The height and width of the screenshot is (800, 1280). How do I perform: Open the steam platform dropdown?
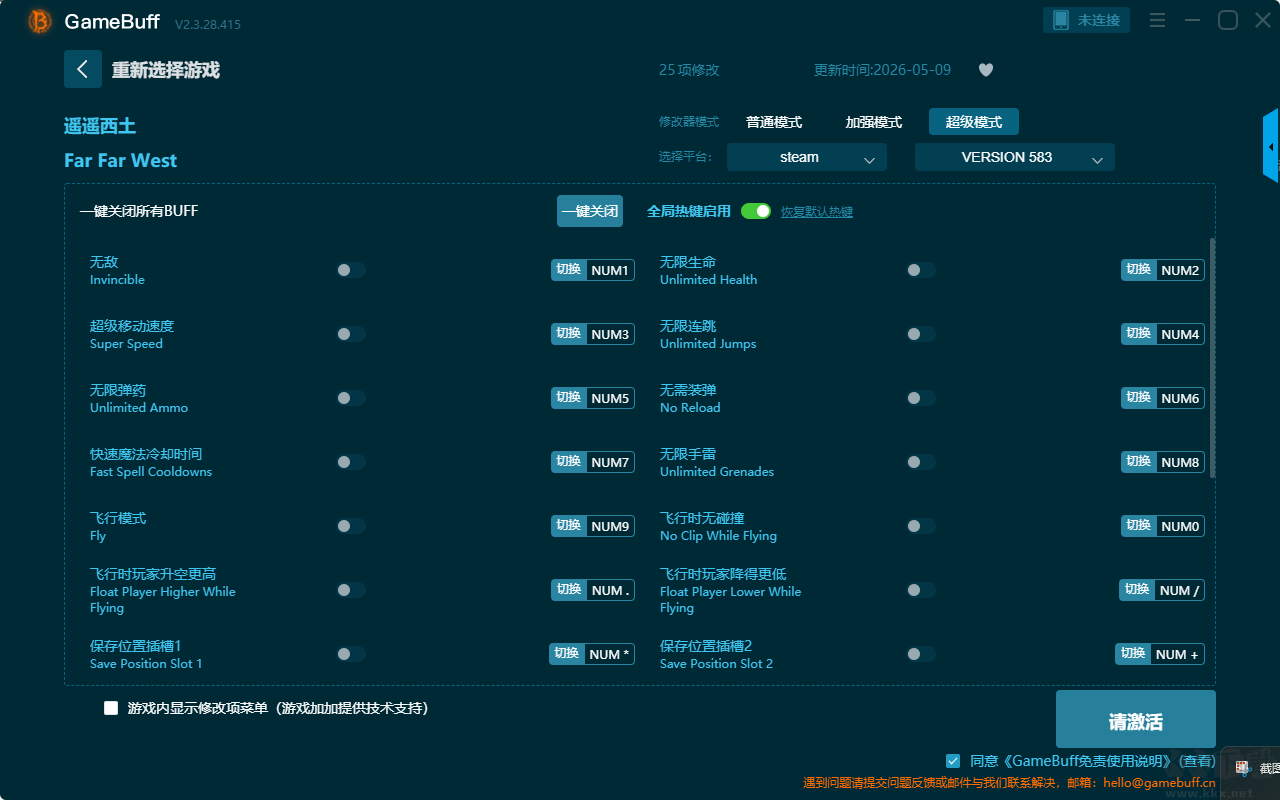point(807,157)
